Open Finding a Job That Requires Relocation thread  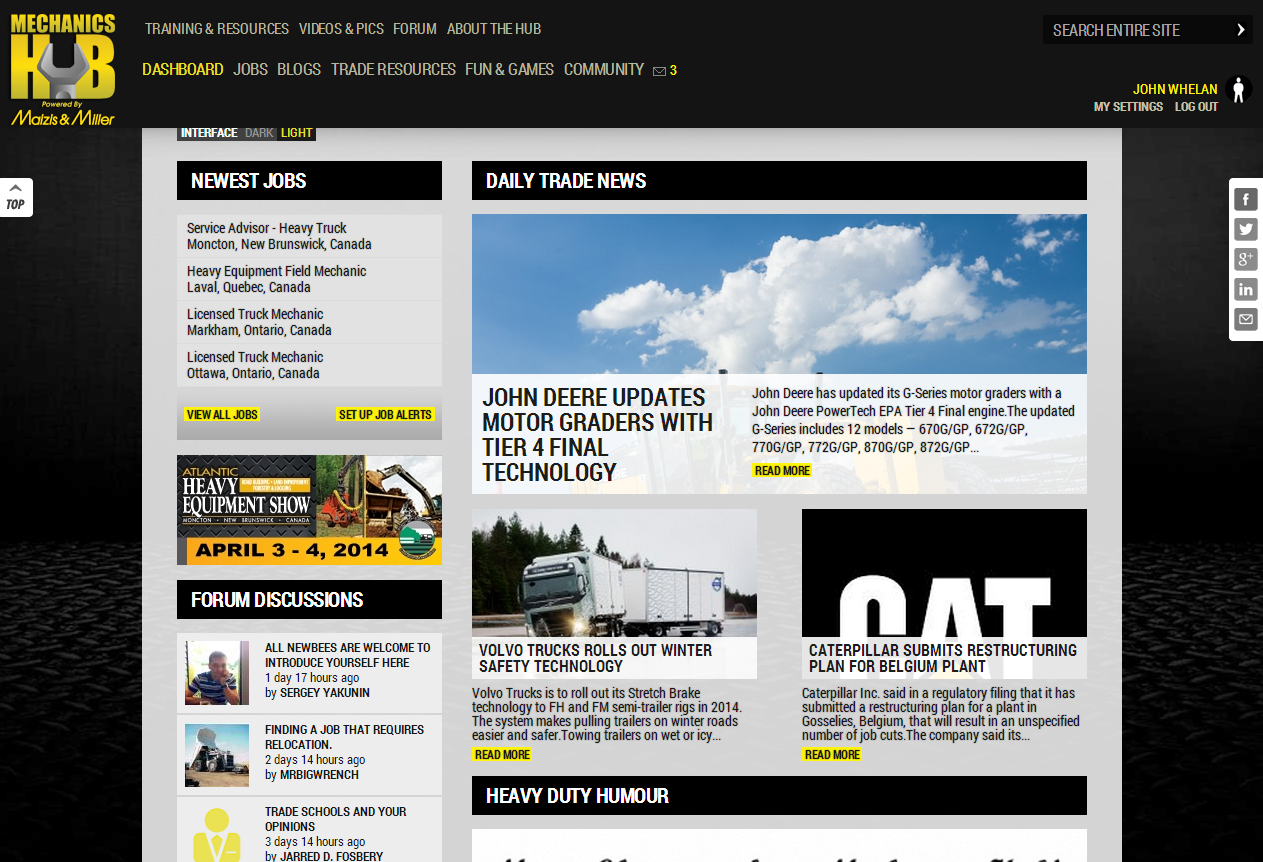pyautogui.click(x=344, y=737)
